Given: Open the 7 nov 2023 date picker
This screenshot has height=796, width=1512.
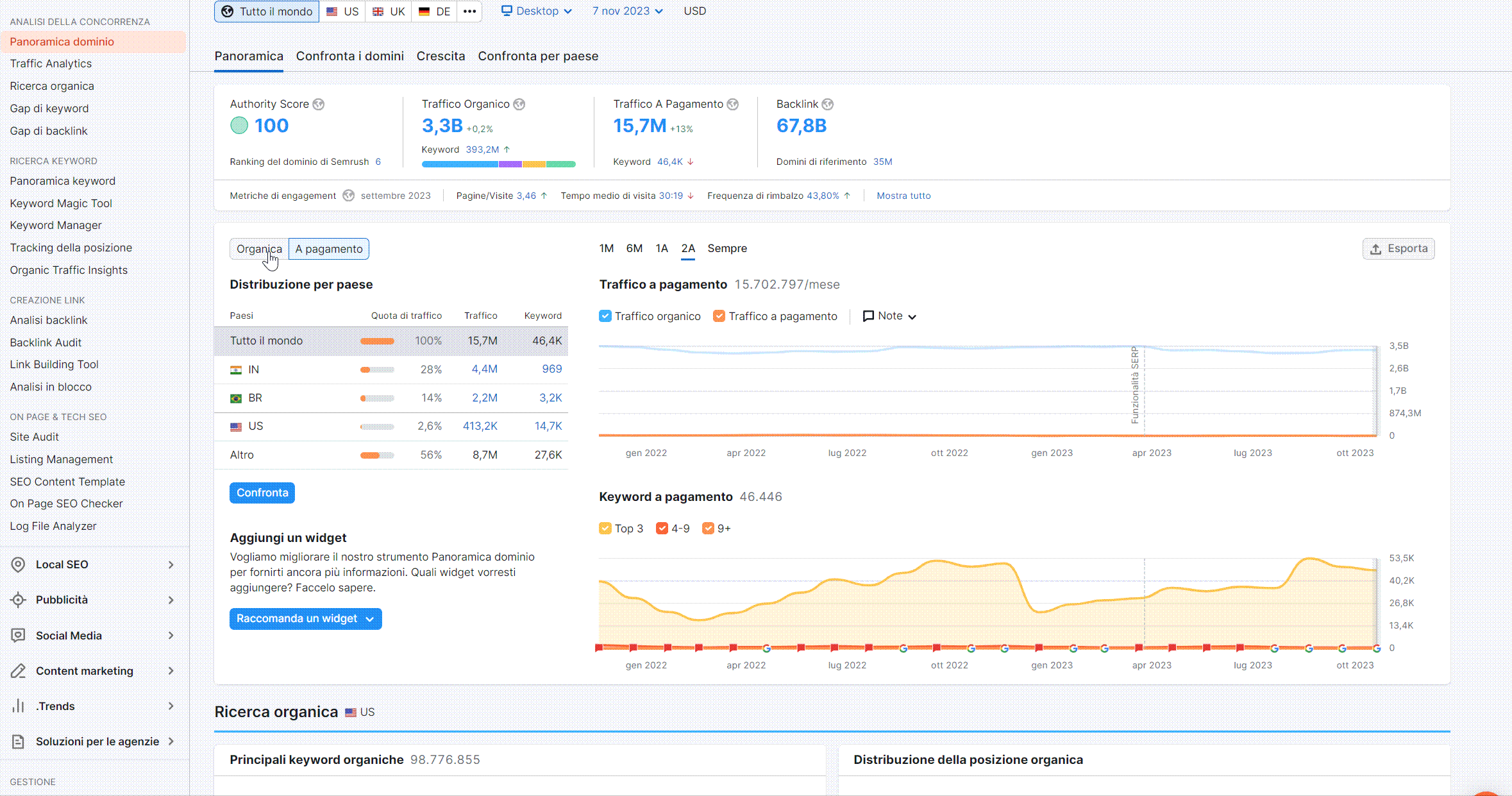Looking at the screenshot, I should tap(626, 11).
